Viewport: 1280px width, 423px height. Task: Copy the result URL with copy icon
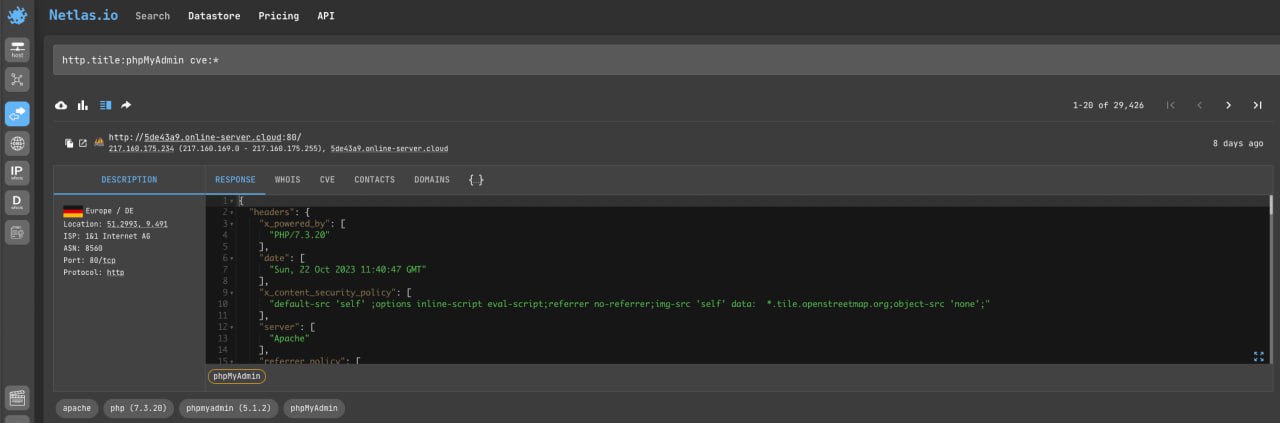pyautogui.click(x=69, y=143)
